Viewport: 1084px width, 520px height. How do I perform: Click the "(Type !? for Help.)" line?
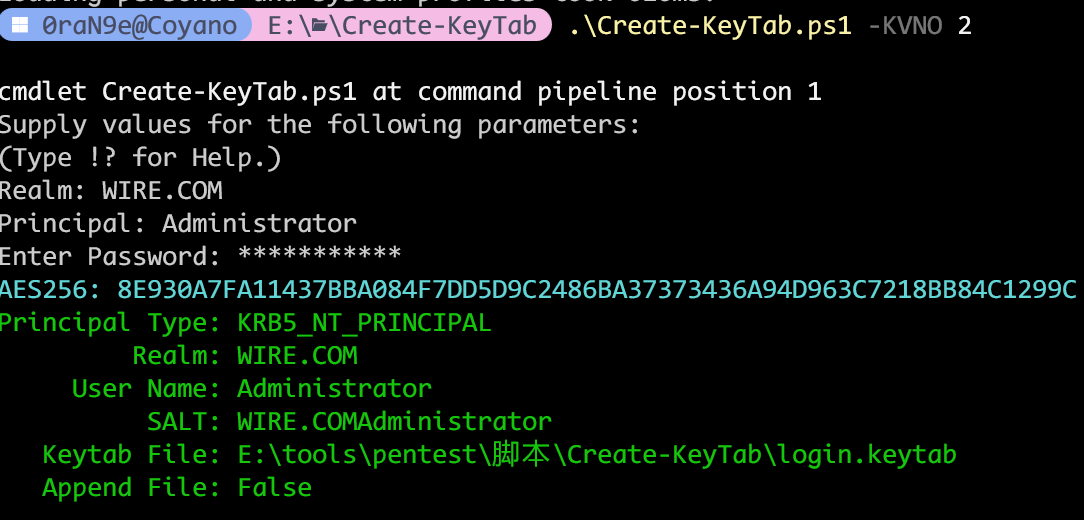click(141, 158)
